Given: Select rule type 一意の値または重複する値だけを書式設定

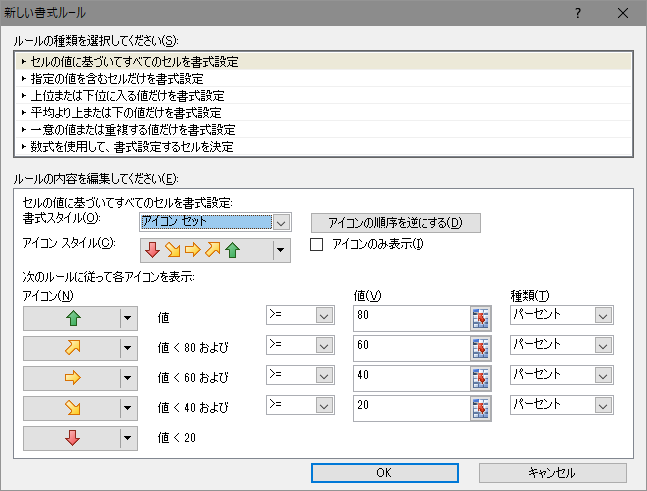Looking at the screenshot, I should 324,130.
